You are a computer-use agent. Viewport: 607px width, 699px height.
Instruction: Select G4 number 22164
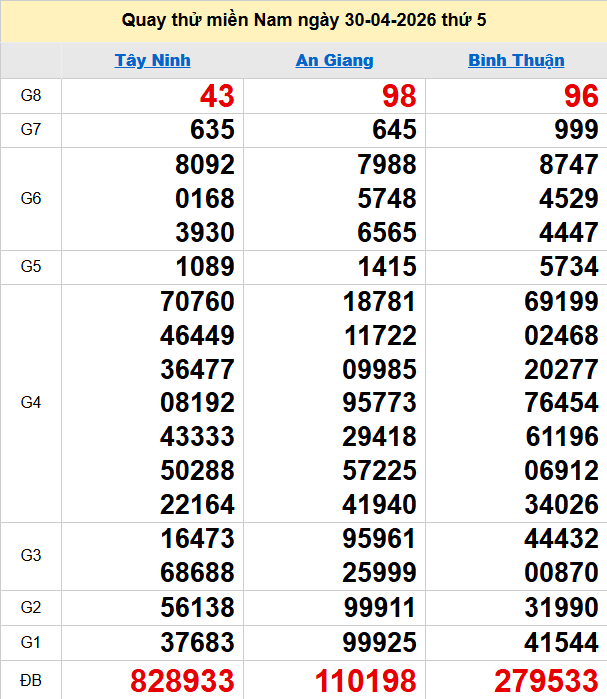pos(197,504)
